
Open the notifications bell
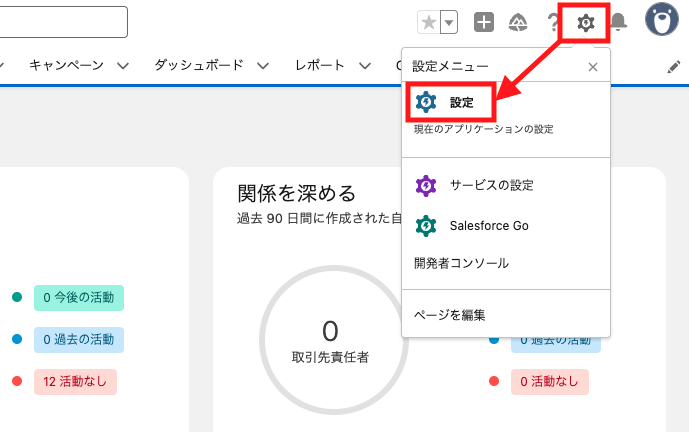pos(618,22)
